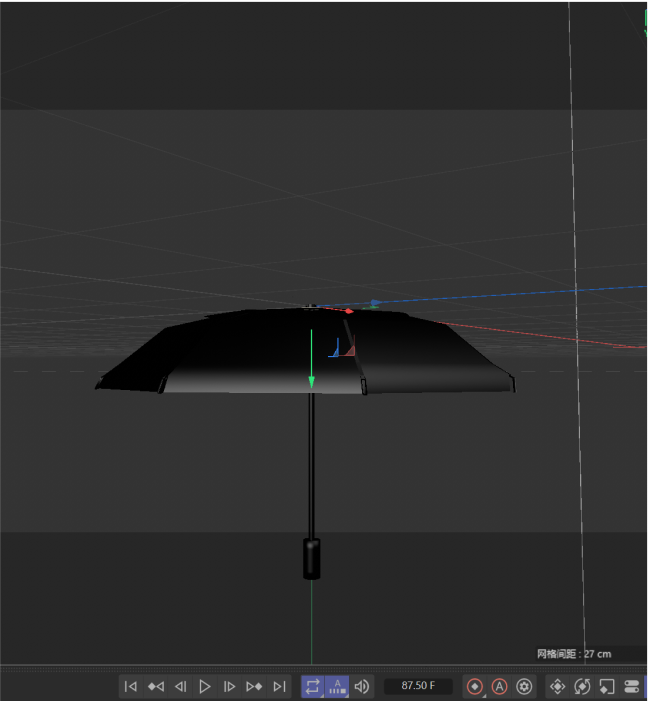648x701 pixels.
Task: Toggle the scale keyframe channel icon
Action: pos(606,686)
